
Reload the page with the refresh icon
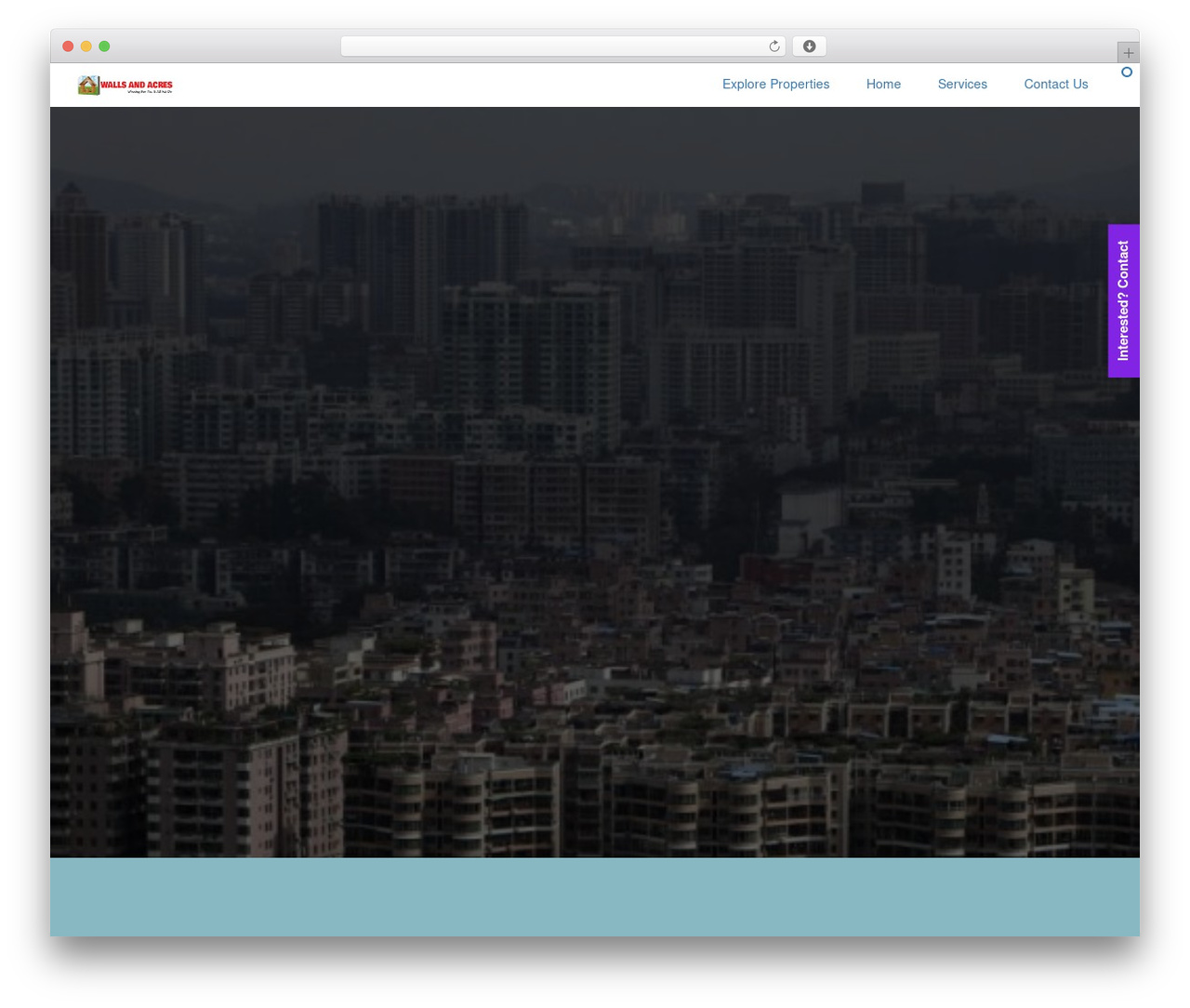(773, 46)
